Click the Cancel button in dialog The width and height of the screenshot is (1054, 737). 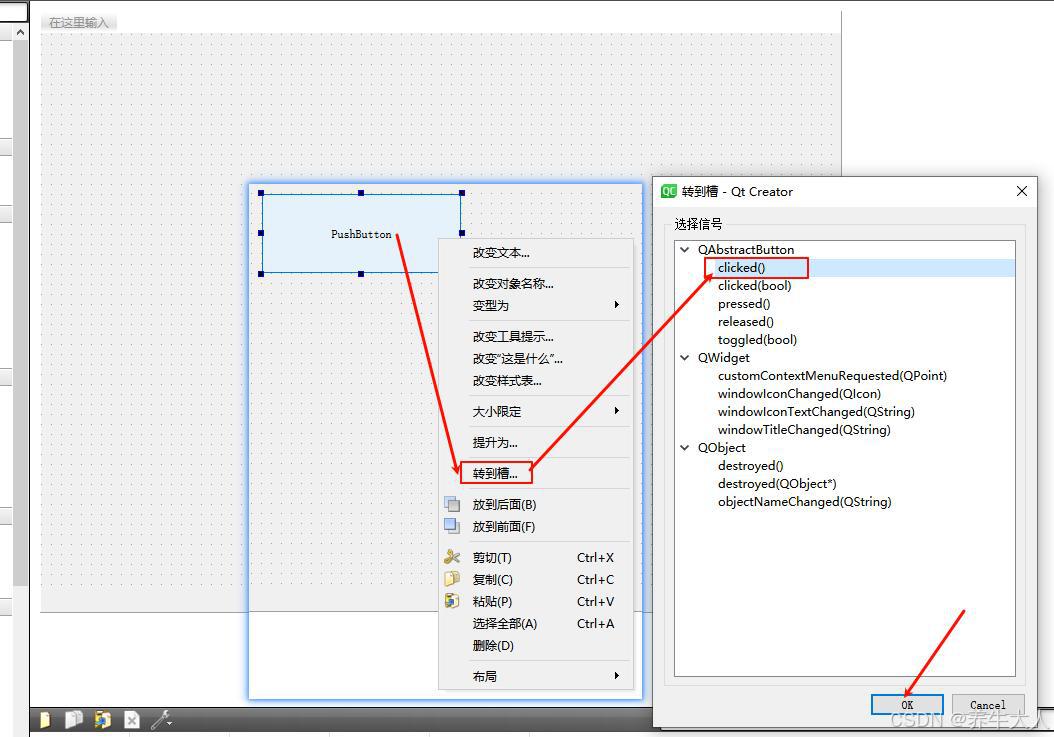click(988, 705)
